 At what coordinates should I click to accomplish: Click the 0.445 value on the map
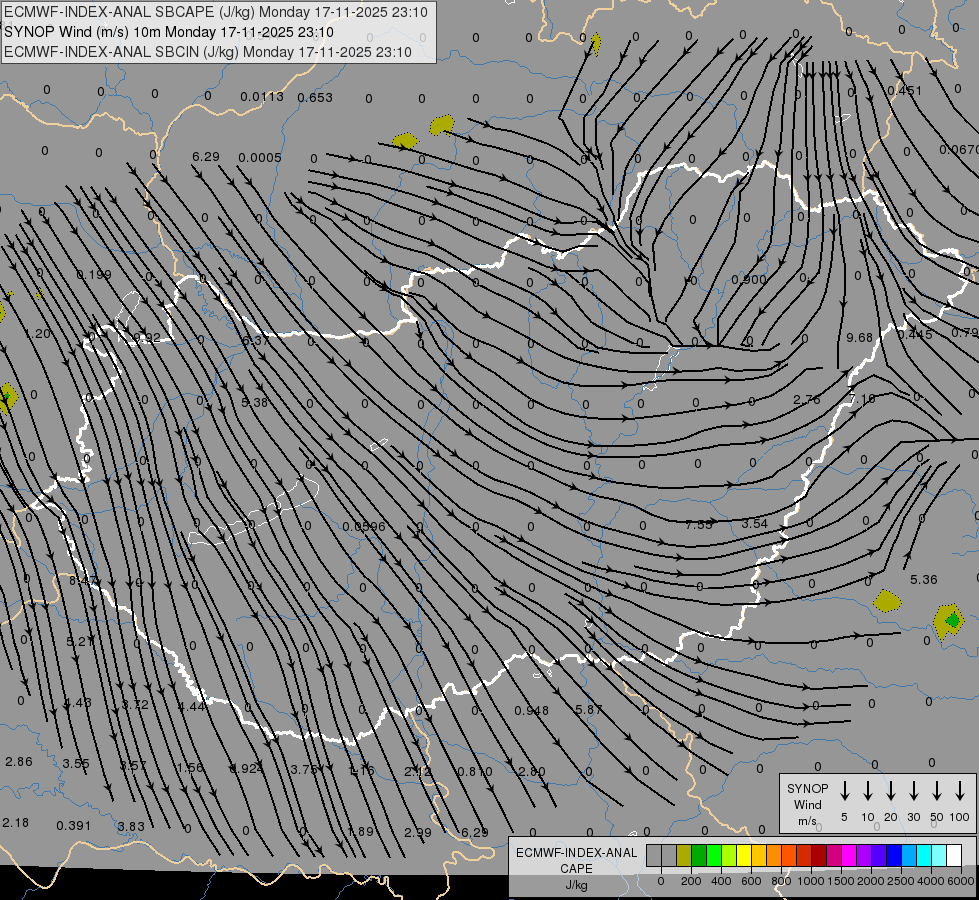click(x=915, y=335)
